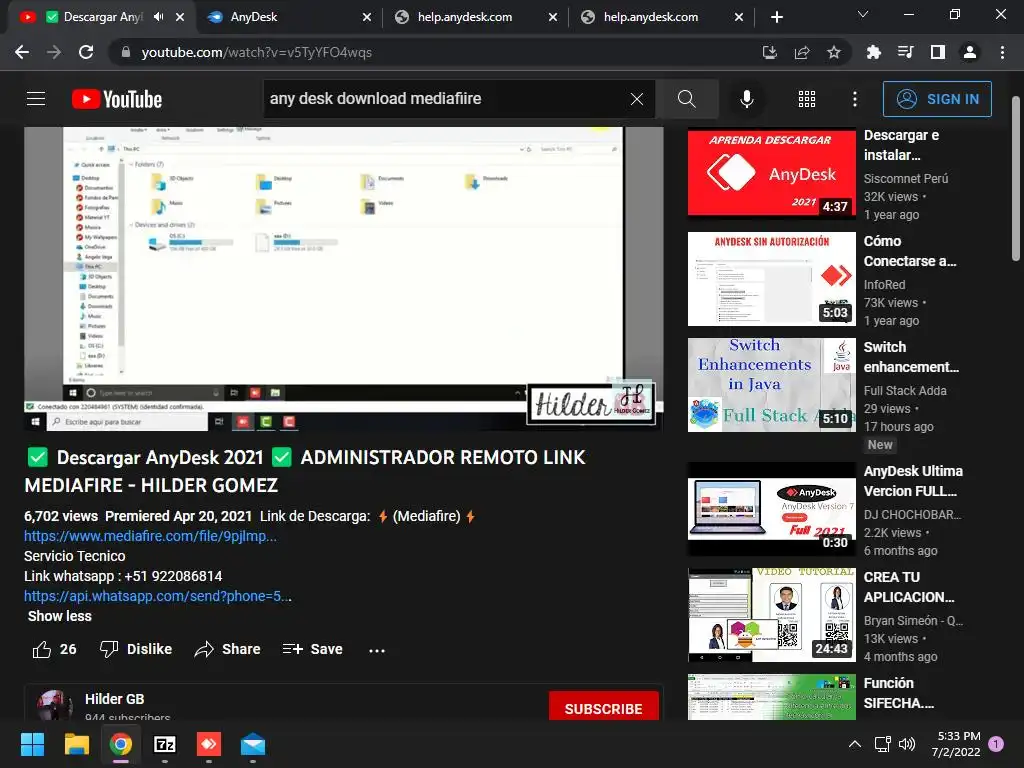This screenshot has width=1024, height=768.
Task: Dislike the video
Action: point(136,649)
